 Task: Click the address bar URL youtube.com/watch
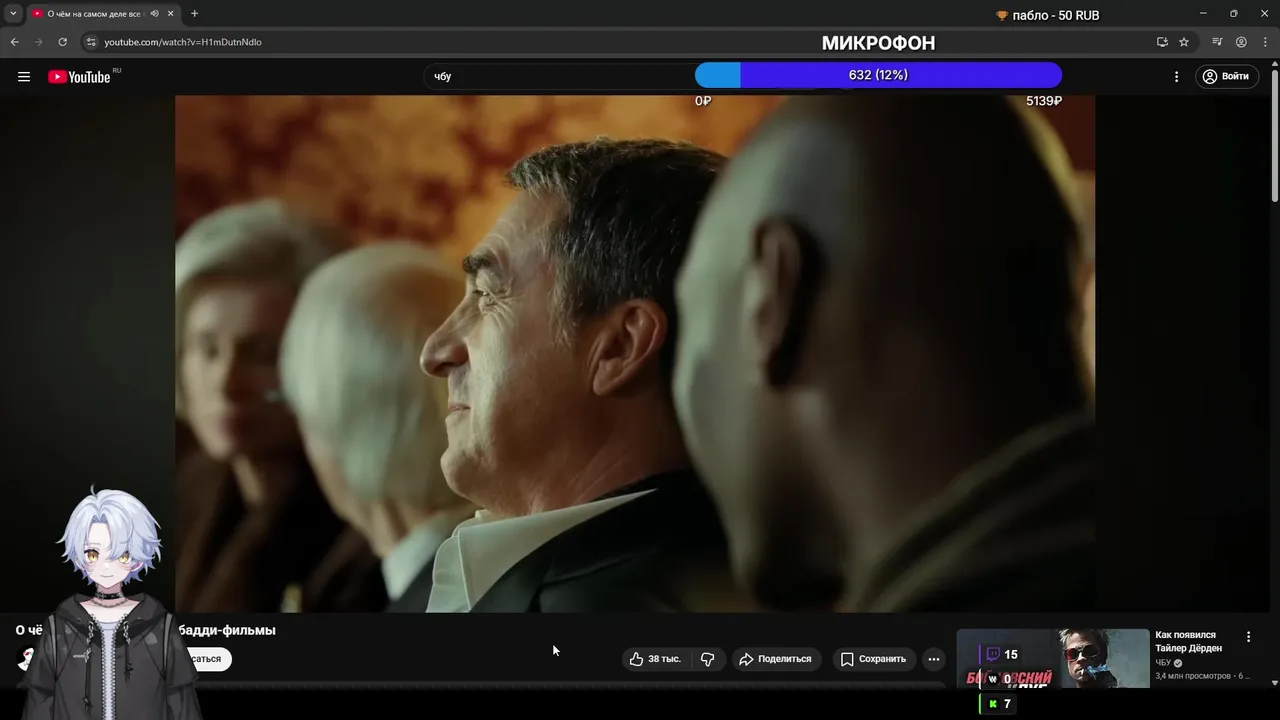183,42
